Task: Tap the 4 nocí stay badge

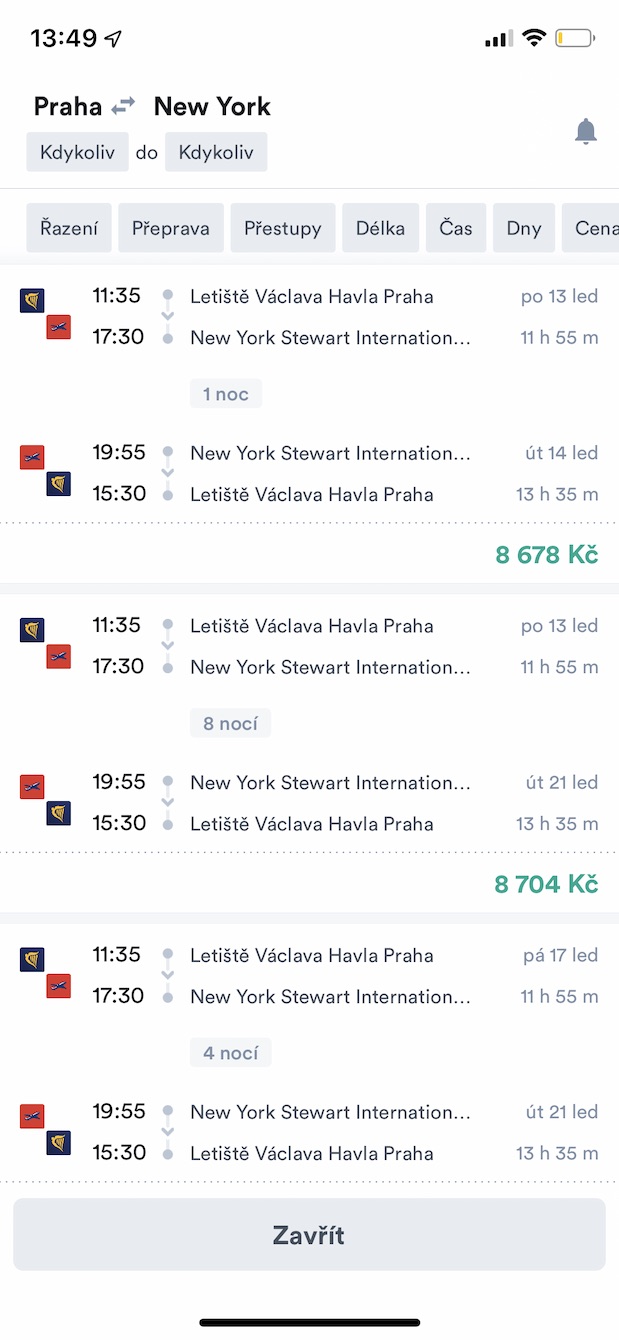Action: click(x=230, y=1053)
